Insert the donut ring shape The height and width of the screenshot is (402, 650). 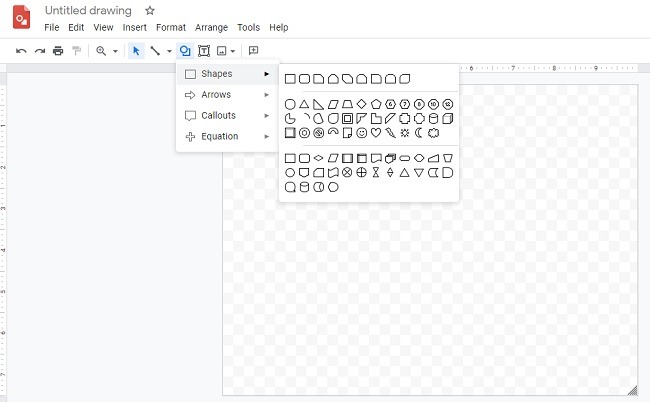(305, 133)
